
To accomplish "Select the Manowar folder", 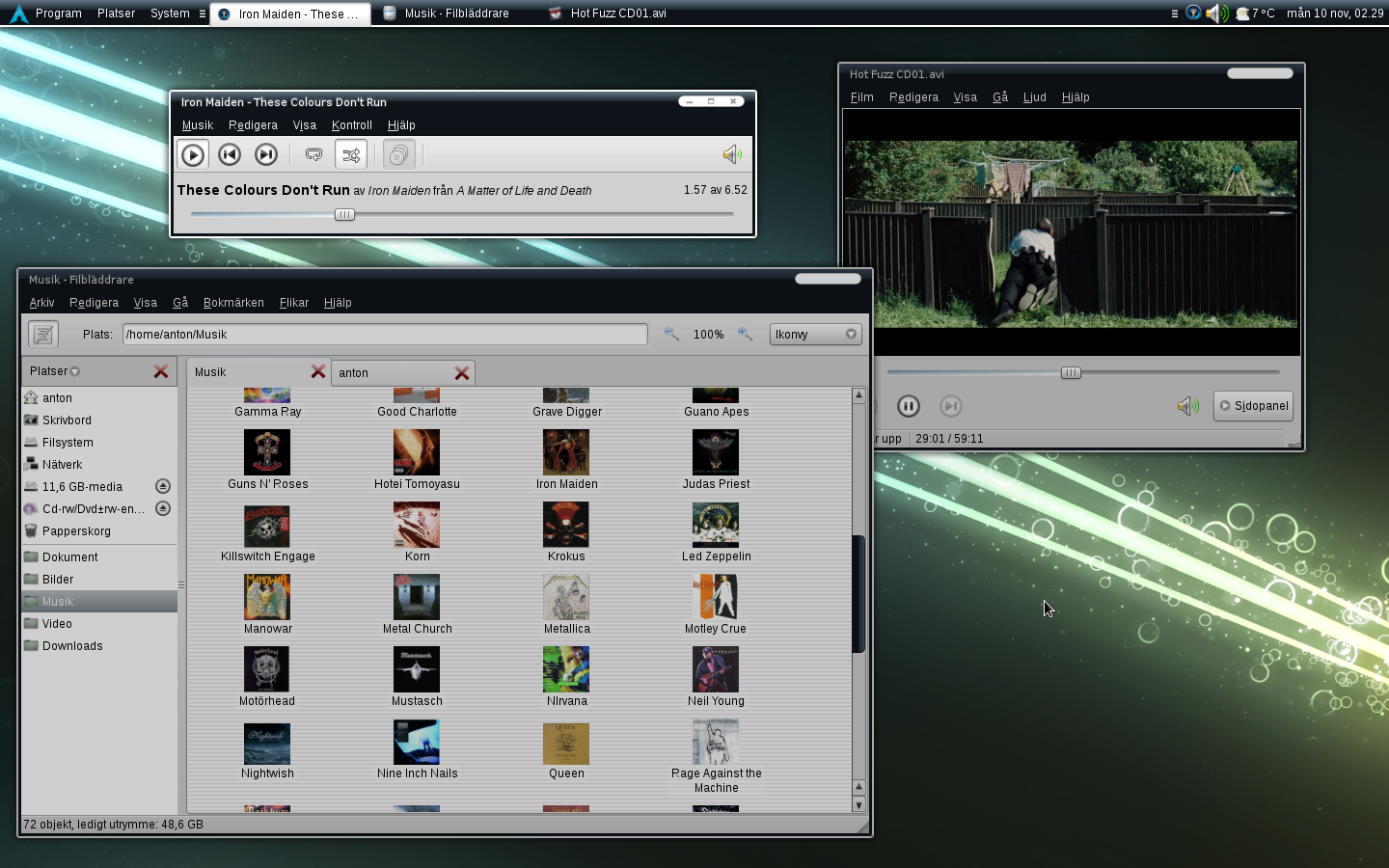I will (x=267, y=605).
